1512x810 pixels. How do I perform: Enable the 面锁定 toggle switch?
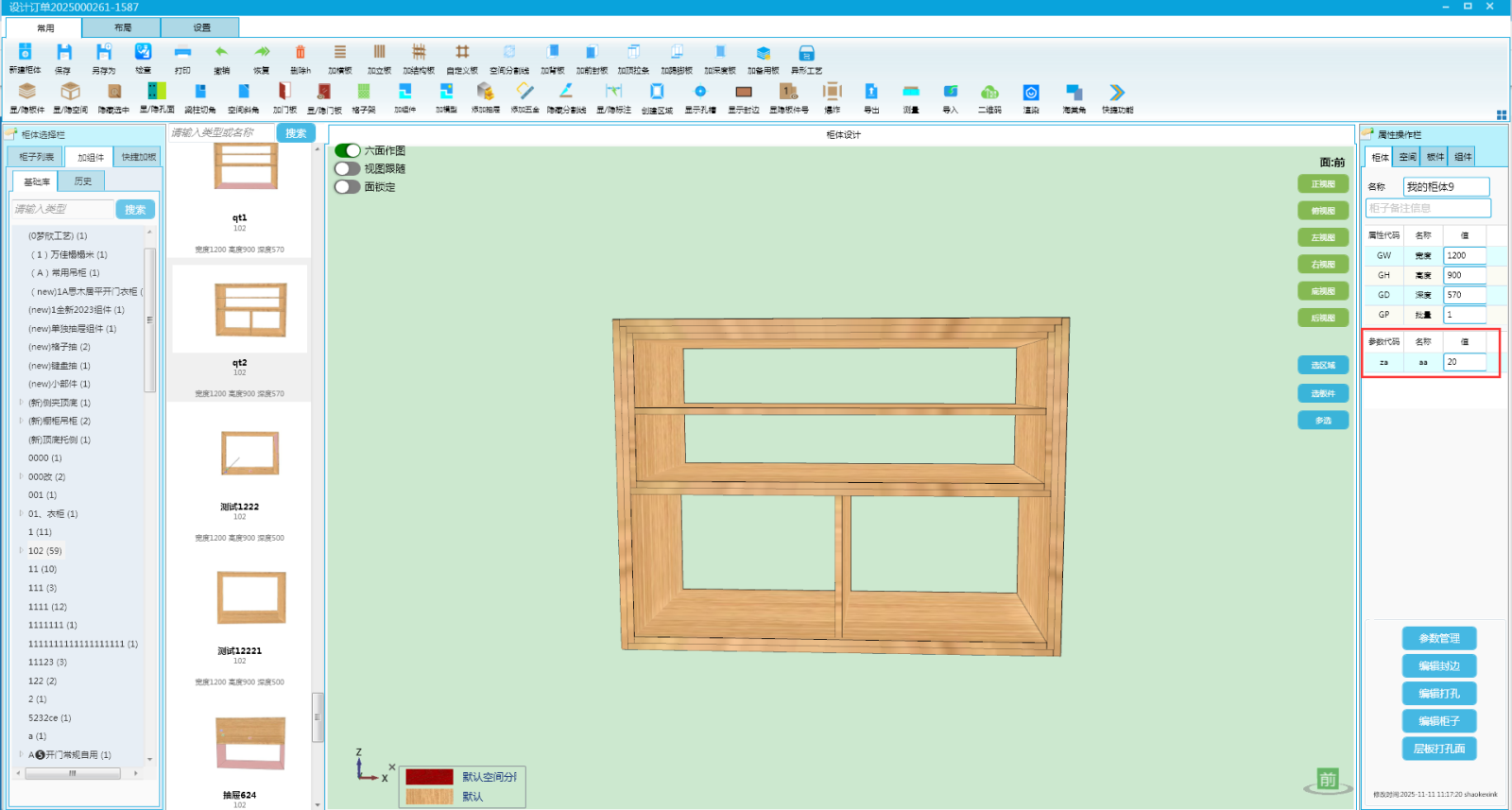pos(347,187)
